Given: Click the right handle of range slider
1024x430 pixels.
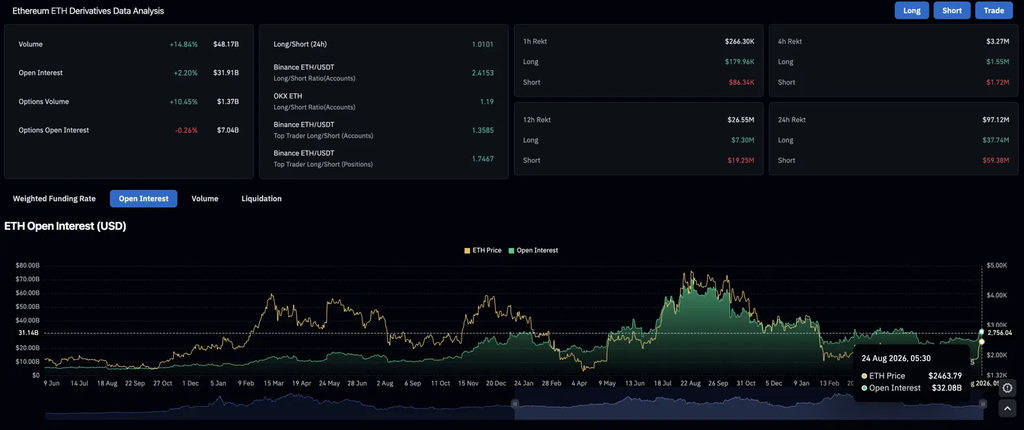Looking at the screenshot, I should point(983,404).
